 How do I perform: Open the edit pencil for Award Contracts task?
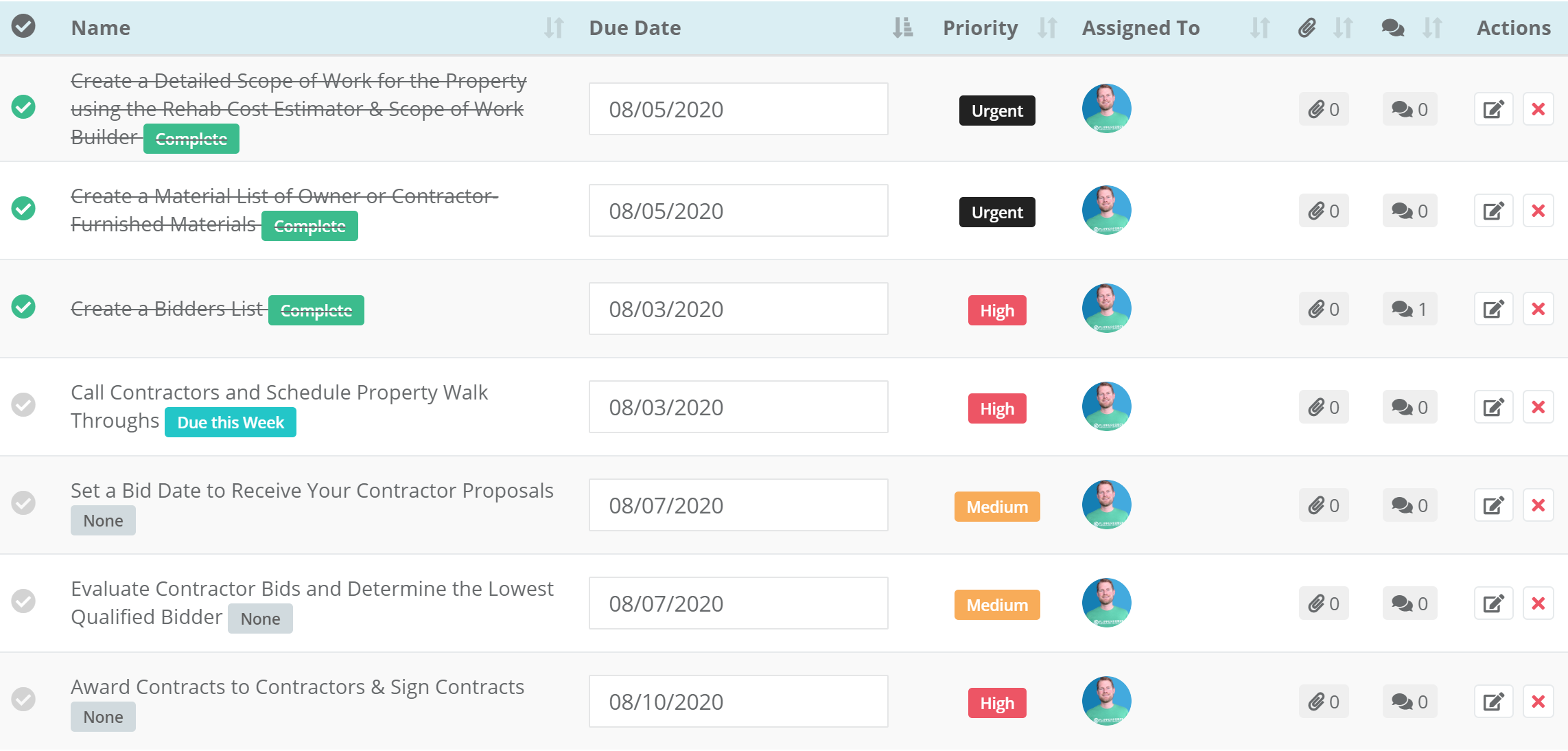click(x=1493, y=701)
